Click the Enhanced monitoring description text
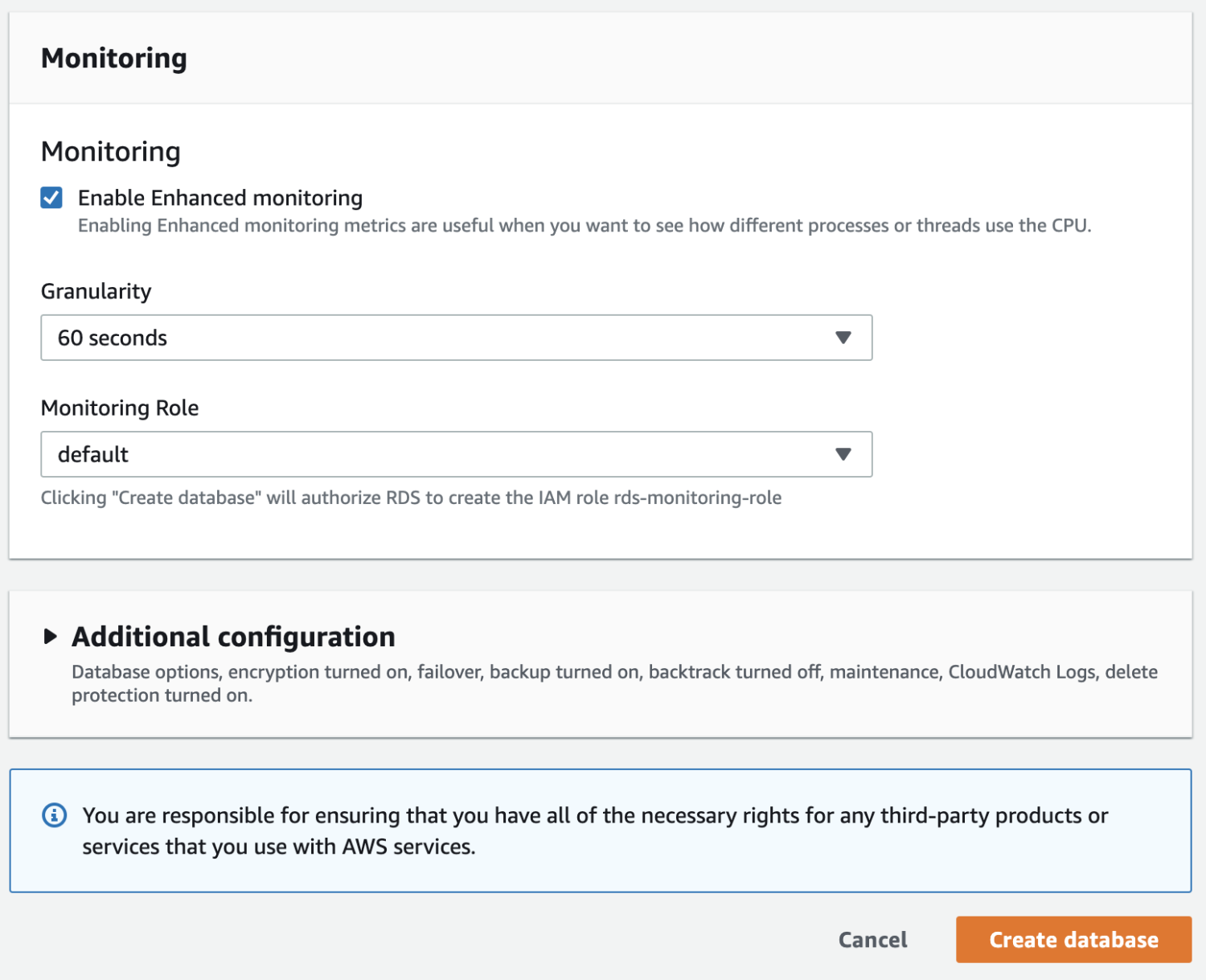The width and height of the screenshot is (1206, 980). [584, 226]
